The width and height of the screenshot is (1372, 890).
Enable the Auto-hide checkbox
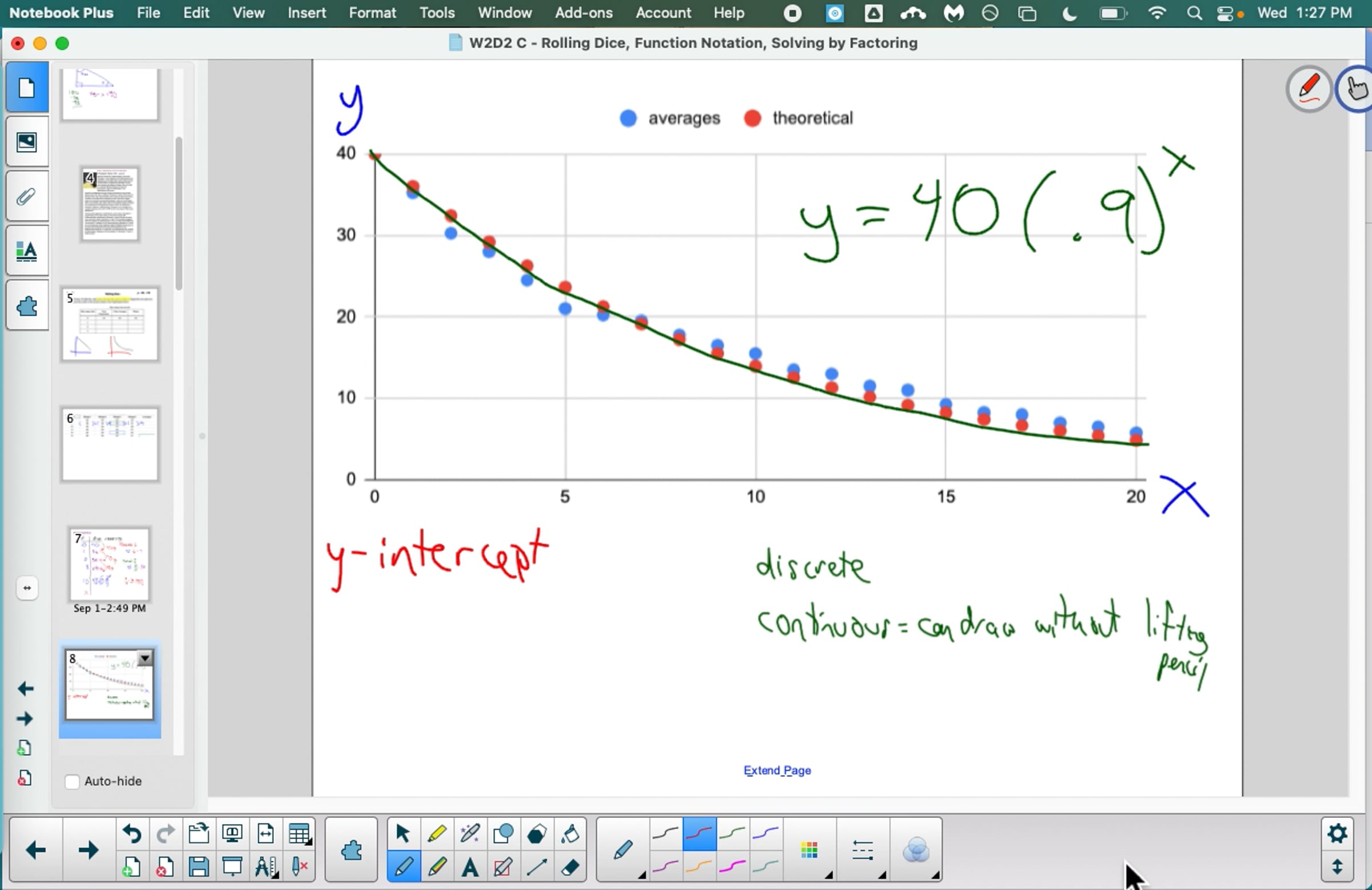[x=72, y=781]
